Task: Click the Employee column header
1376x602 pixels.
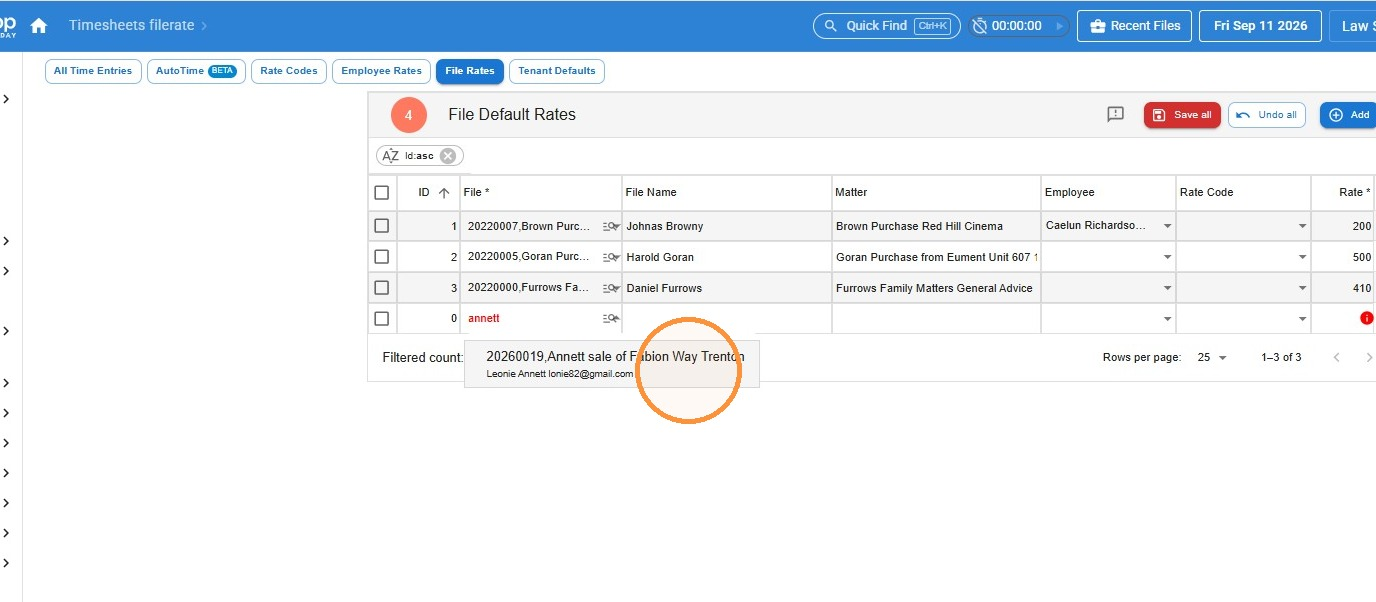Action: click(1108, 192)
